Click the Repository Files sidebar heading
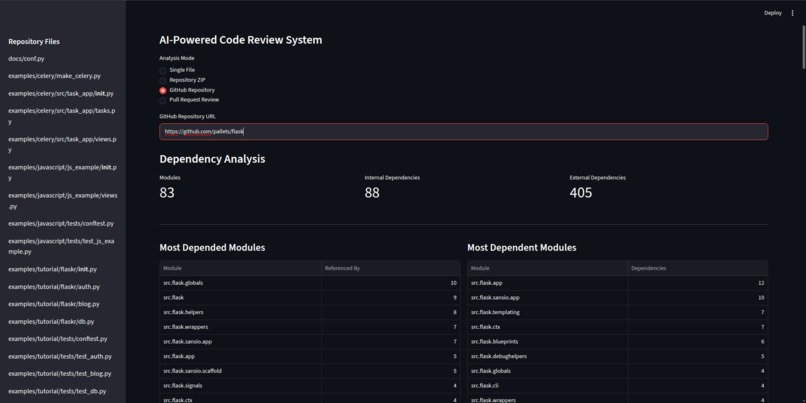The width and height of the screenshot is (806, 403). (x=34, y=42)
